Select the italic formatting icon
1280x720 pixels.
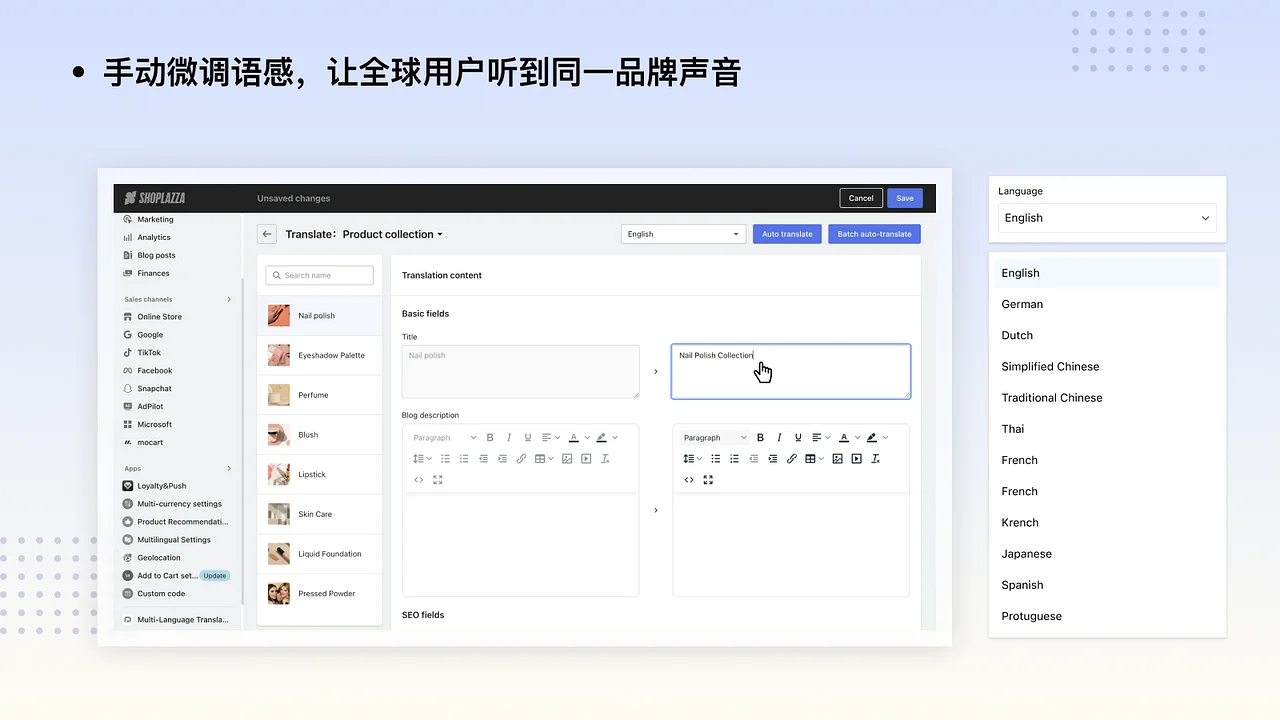coord(779,437)
